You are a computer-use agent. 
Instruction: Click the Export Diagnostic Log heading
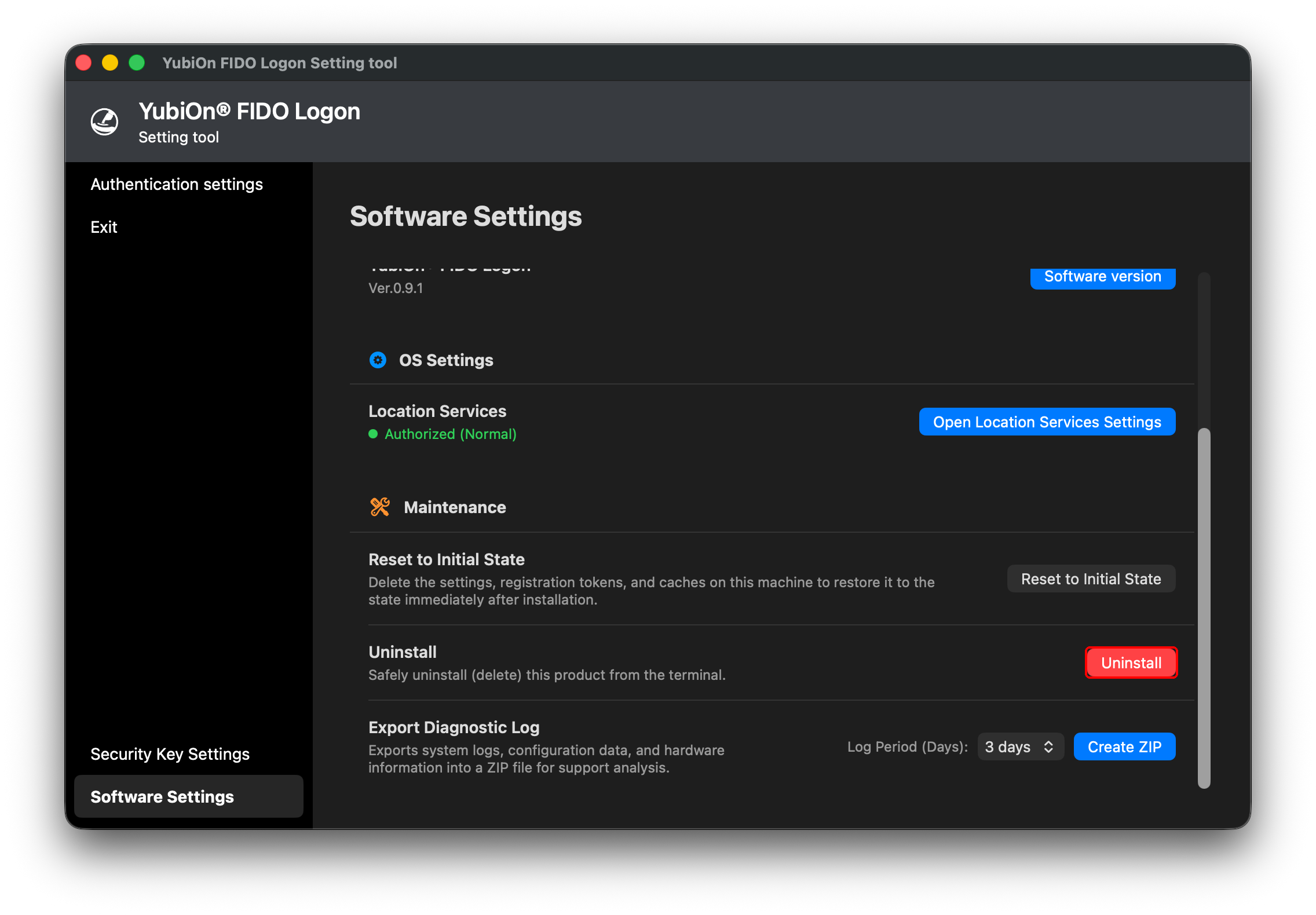[x=454, y=727]
